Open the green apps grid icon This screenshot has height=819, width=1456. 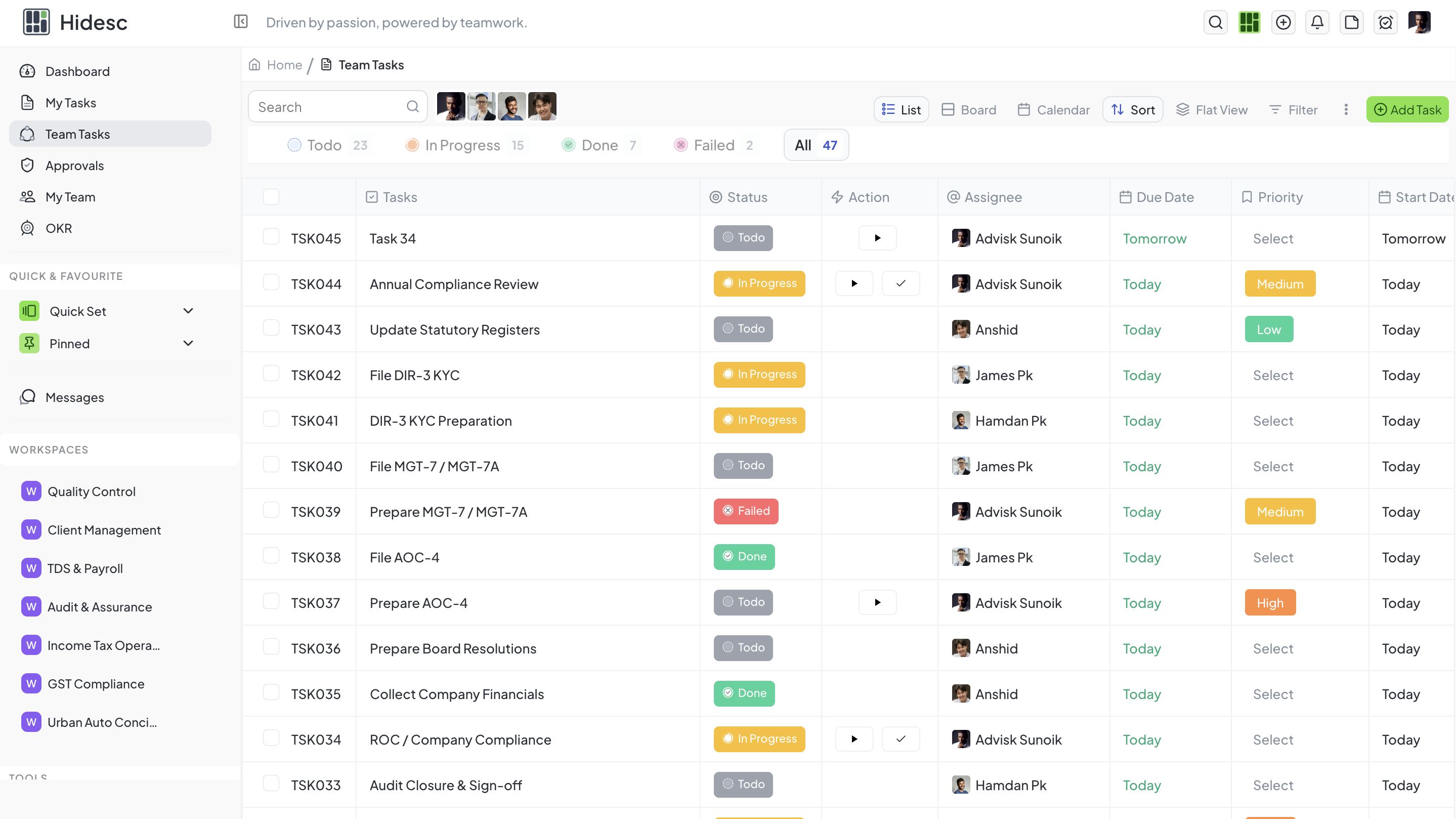pos(1249,22)
